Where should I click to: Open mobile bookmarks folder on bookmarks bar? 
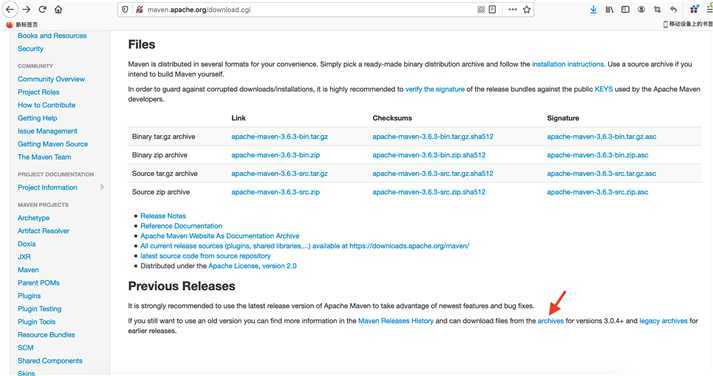(x=688, y=24)
